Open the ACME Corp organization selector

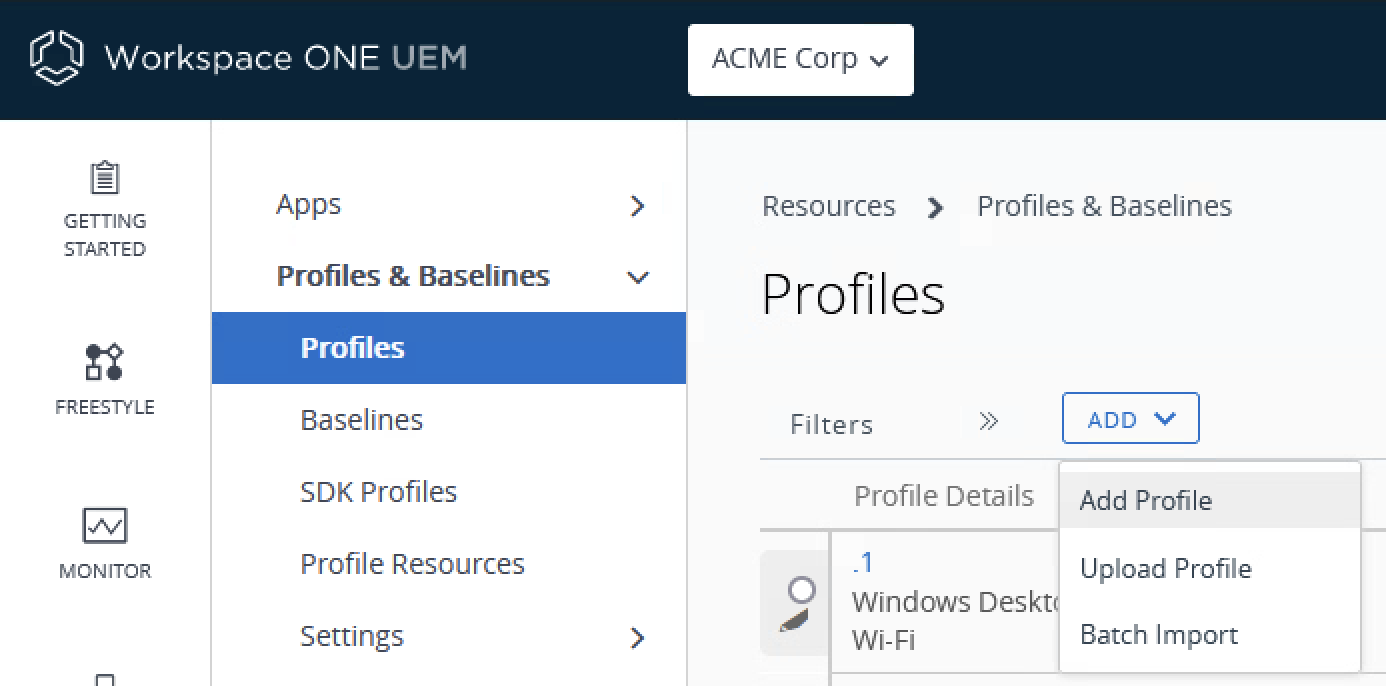click(x=800, y=59)
